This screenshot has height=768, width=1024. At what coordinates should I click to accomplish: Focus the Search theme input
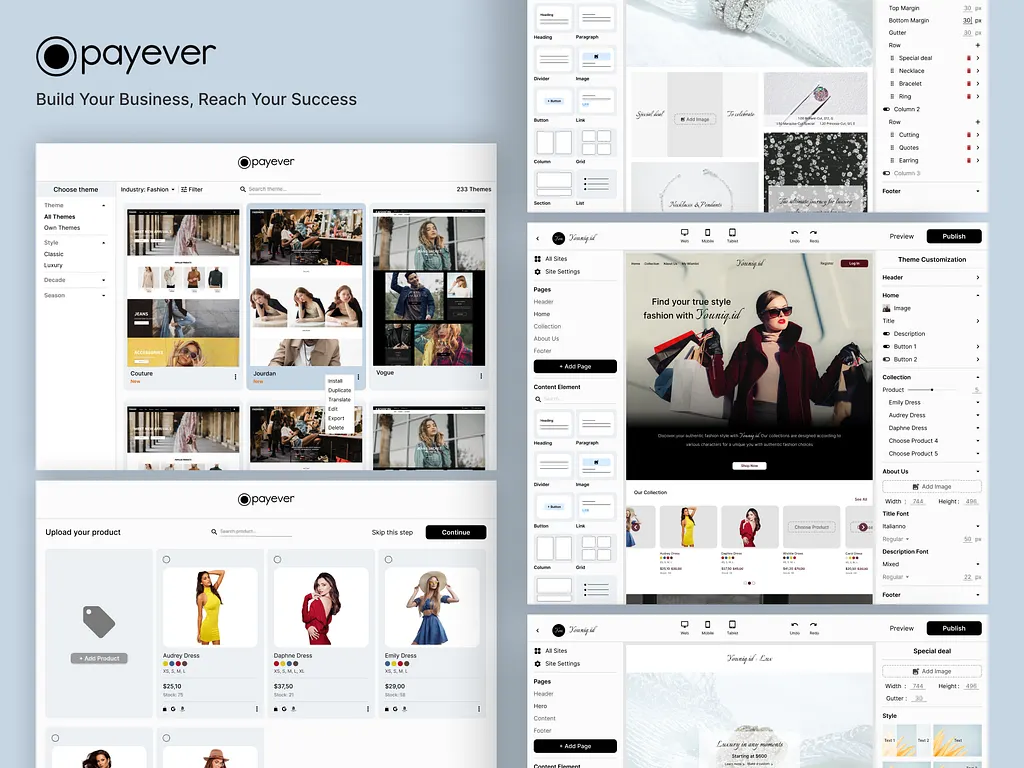pos(284,189)
